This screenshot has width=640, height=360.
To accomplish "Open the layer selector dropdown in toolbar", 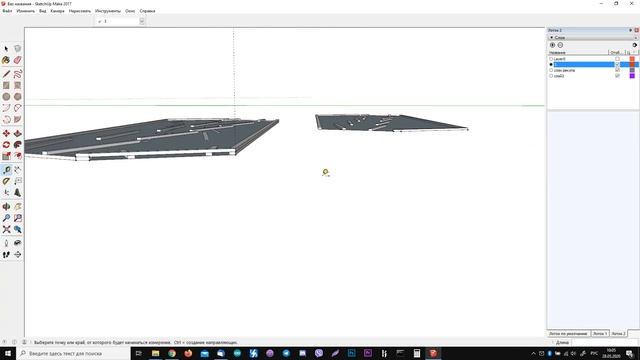I will coord(142,21).
